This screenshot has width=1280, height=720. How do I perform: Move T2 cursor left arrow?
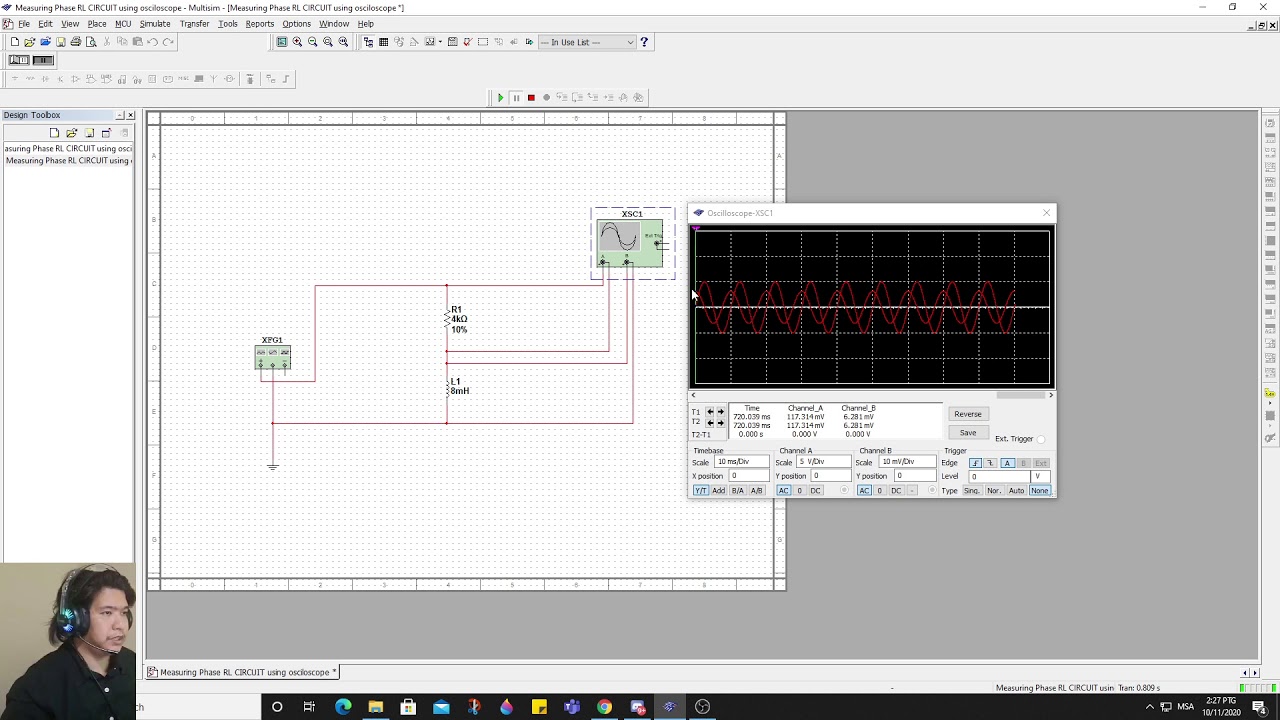tap(710, 423)
